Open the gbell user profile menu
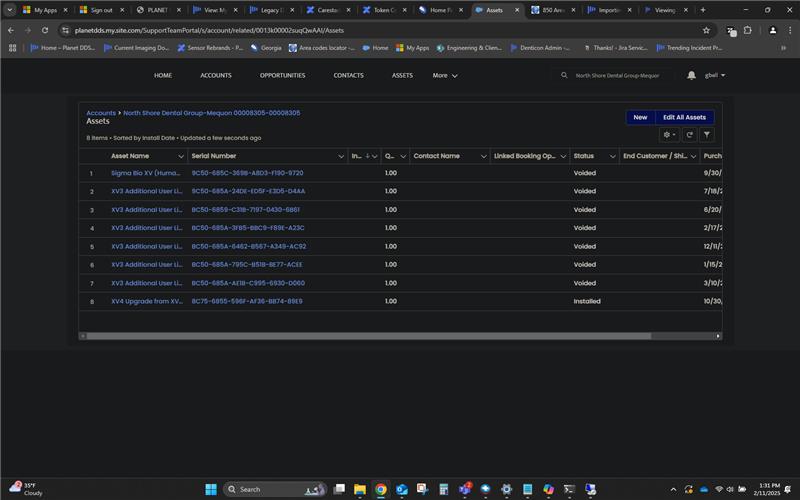This screenshot has height=500, width=800. click(x=715, y=76)
